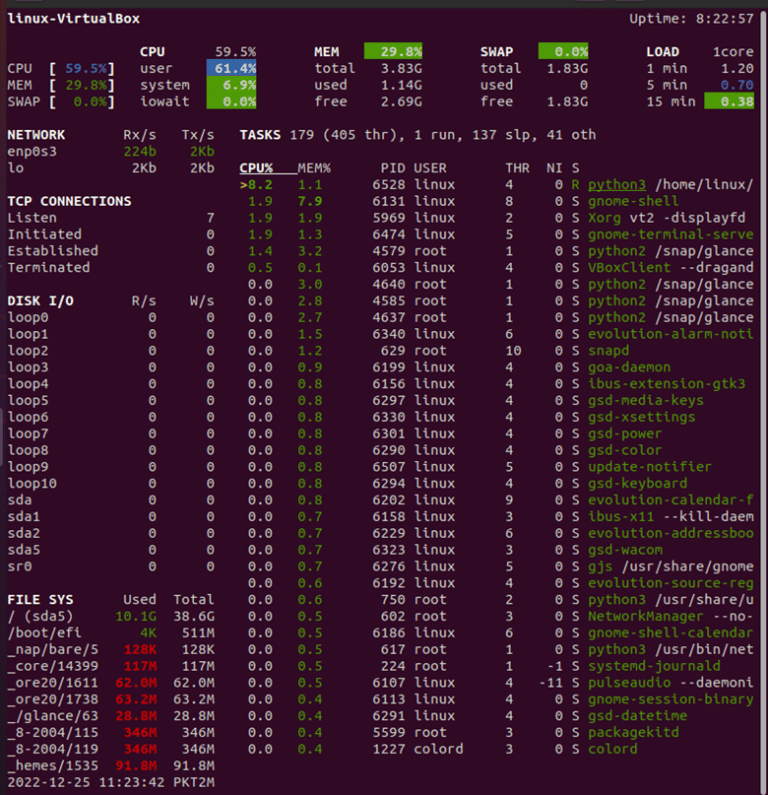The image size is (768, 795).
Task: Click the USER column header
Action: click(430, 168)
